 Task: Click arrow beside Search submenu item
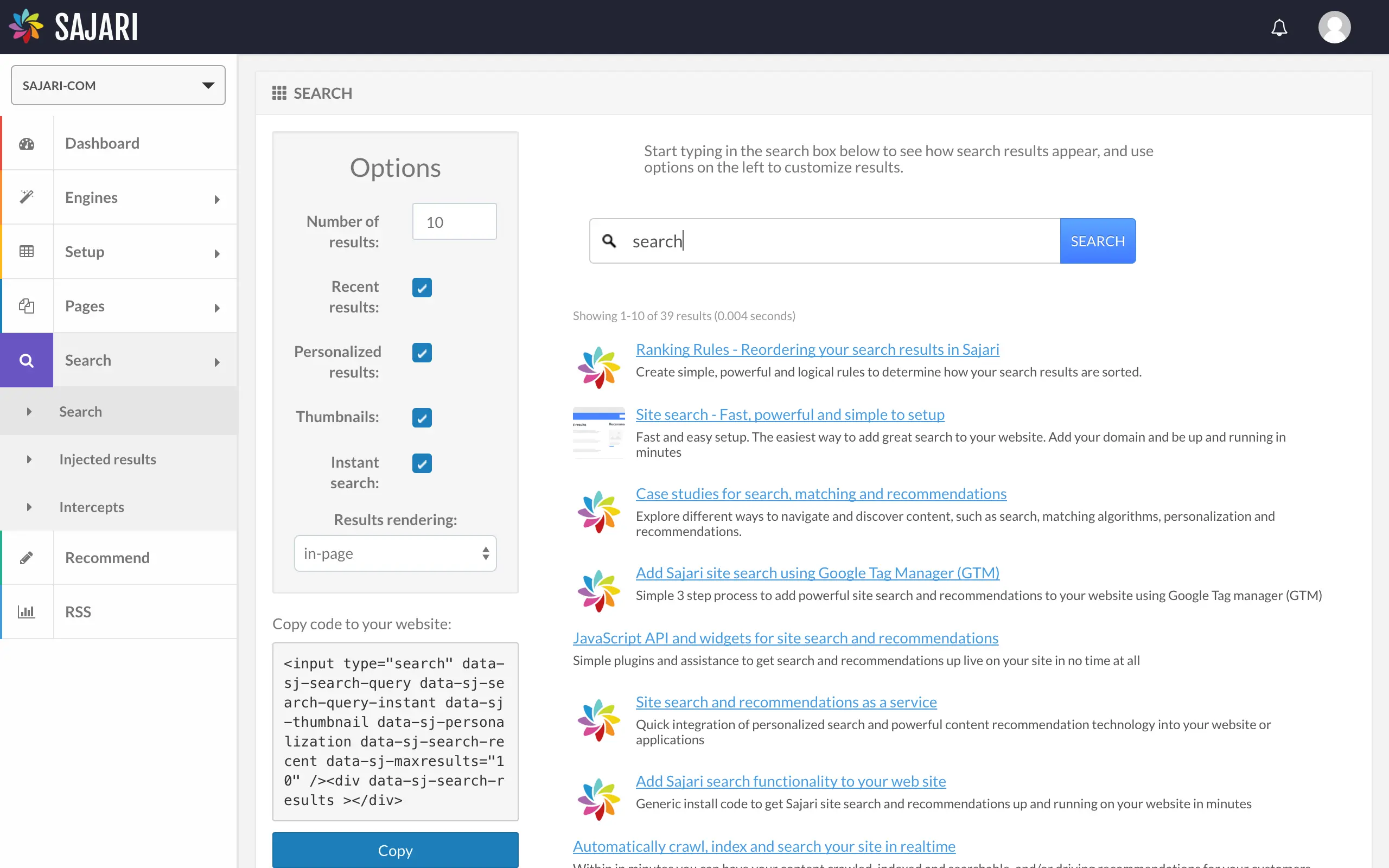(x=29, y=412)
